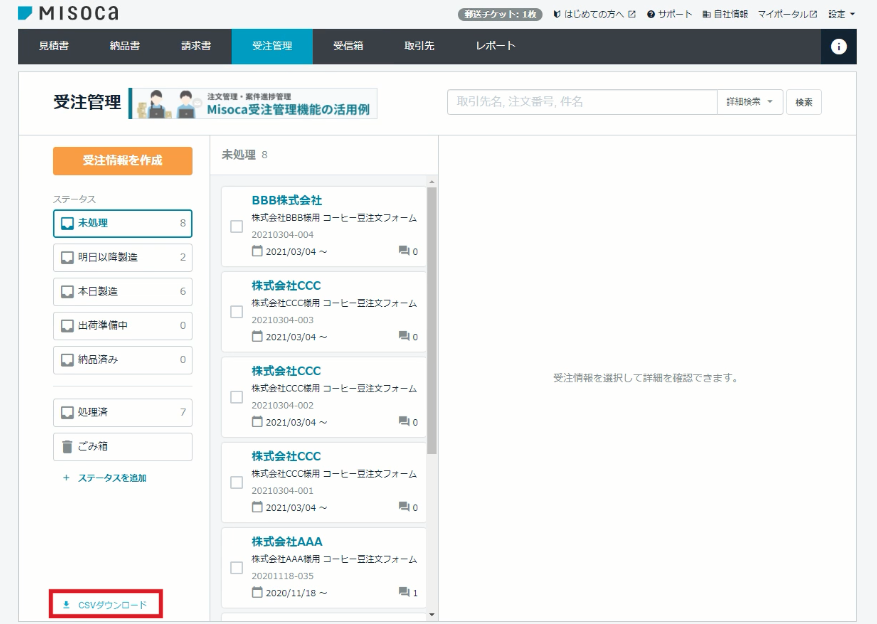Check the box for order 20210304-004
The image size is (877, 624).
pyautogui.click(x=237, y=226)
